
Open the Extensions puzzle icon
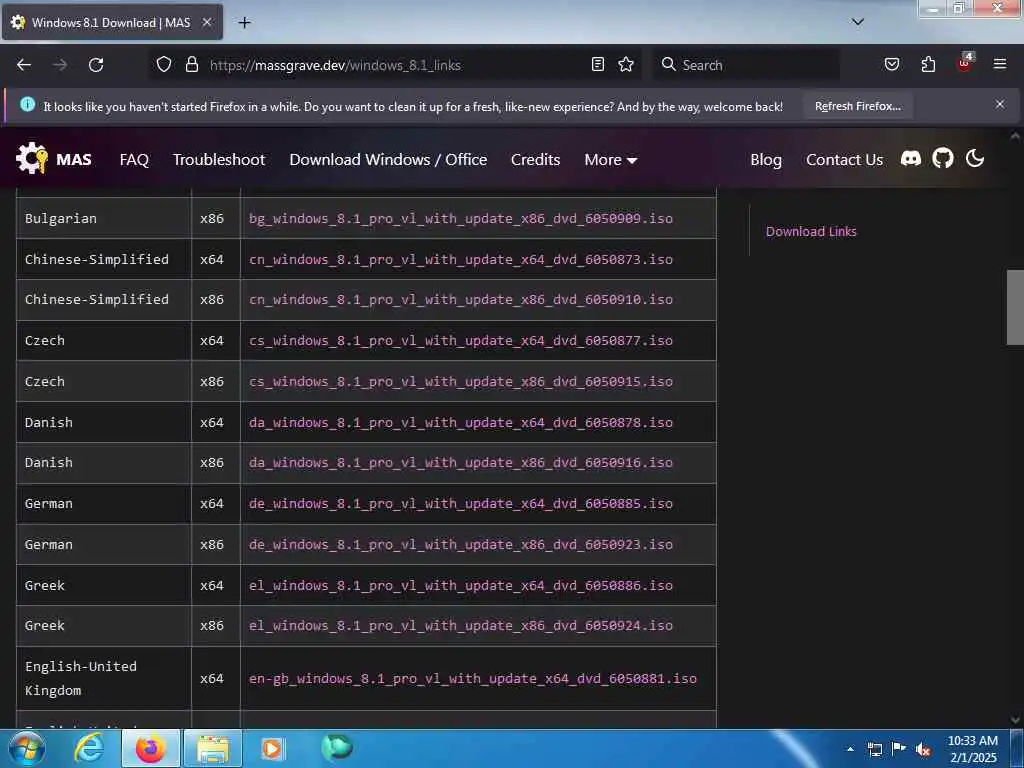tap(928, 65)
